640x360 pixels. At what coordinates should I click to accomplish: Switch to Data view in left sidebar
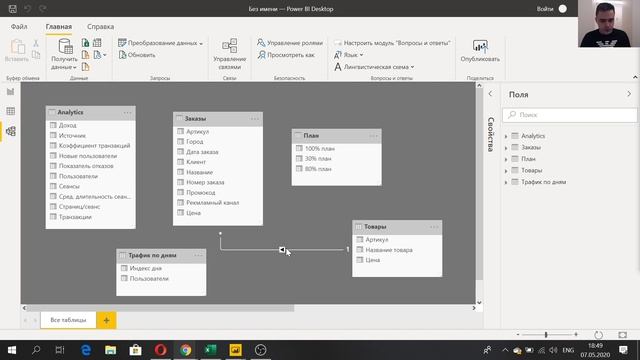point(11,111)
